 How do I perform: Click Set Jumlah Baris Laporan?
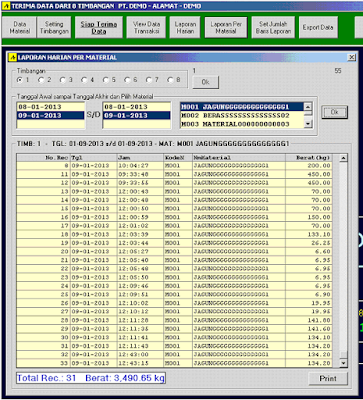[273, 28]
